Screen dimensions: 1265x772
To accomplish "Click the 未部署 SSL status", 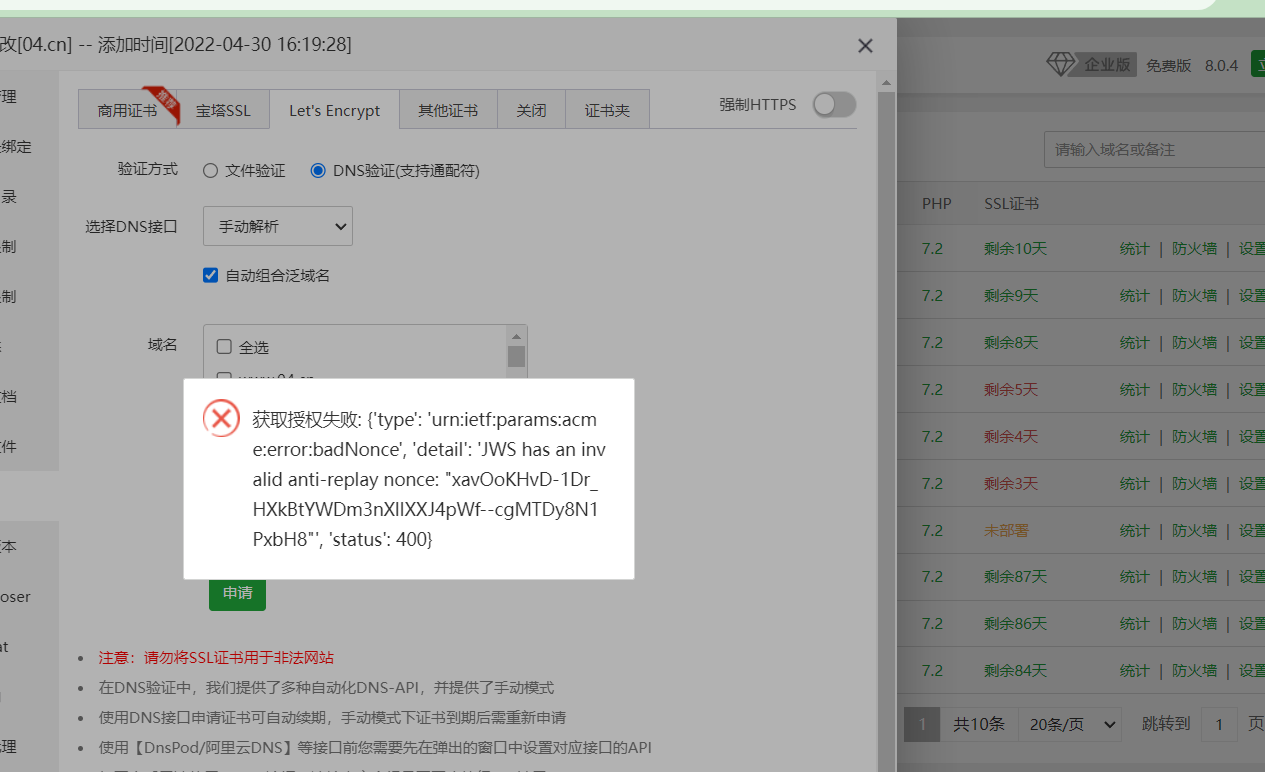I will click(1006, 530).
